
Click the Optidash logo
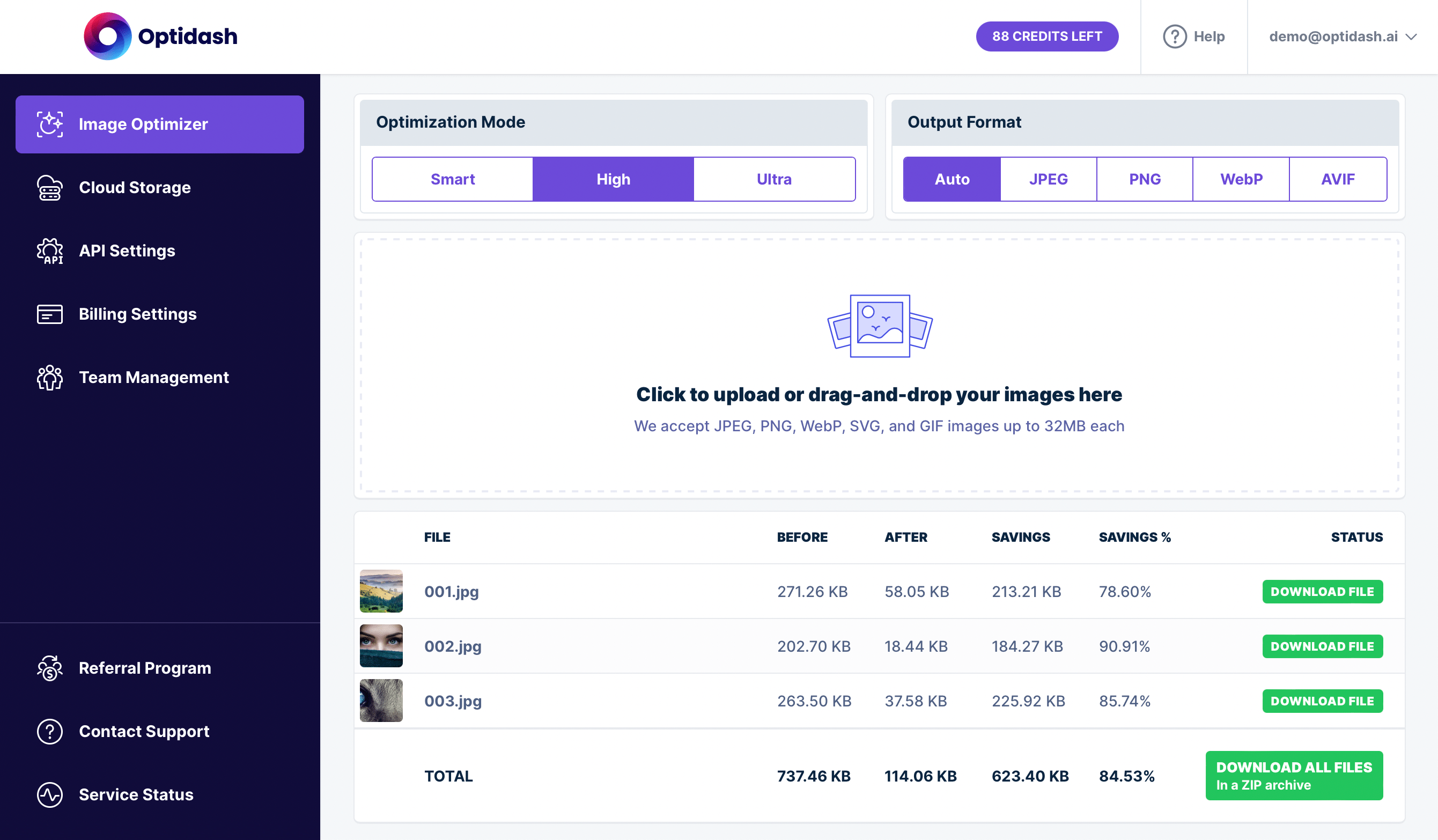coord(161,36)
